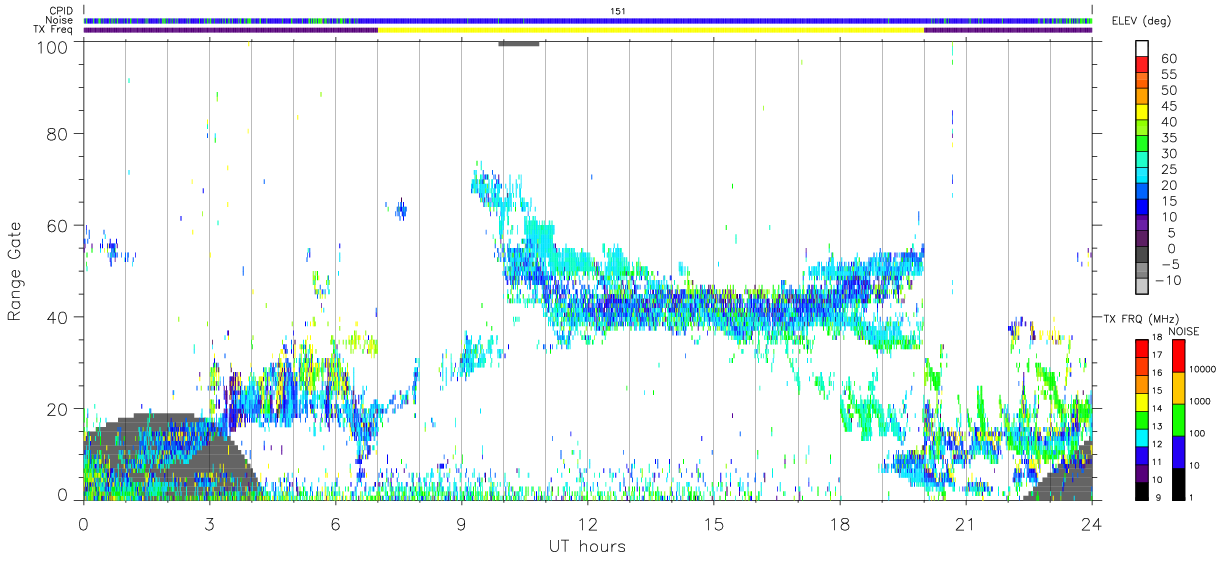Pick the cyan 12–13 segment of TX FRQ colorbar
The image size is (1228, 567).
[1143, 438]
